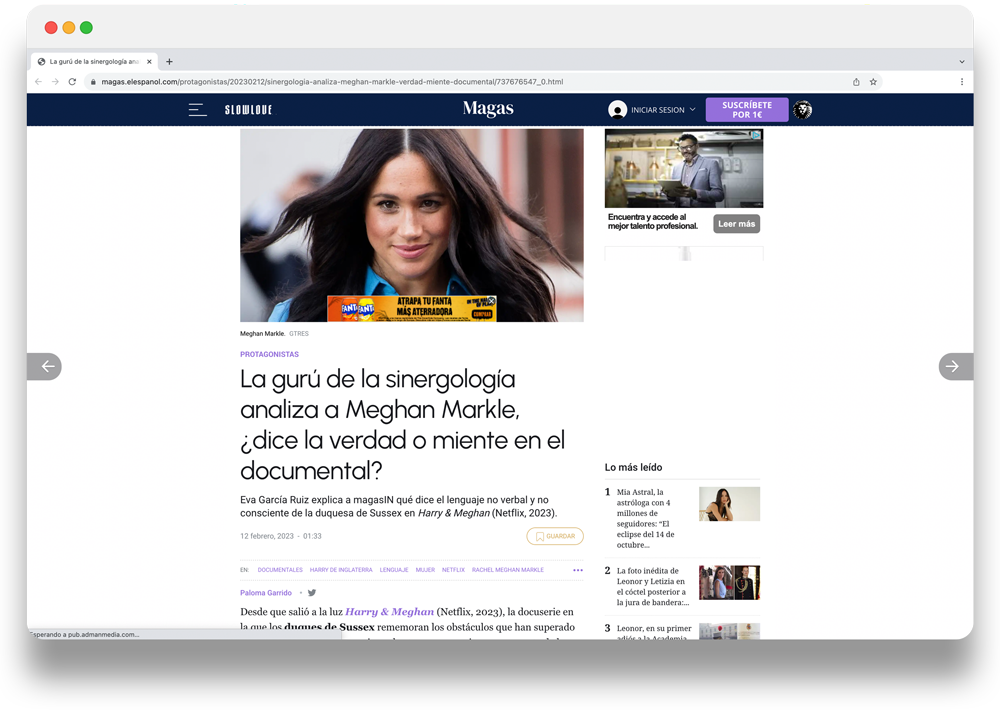Viewport: 1000px width, 717px height.
Task: Click the share icon in the address bar
Action: pos(856,82)
